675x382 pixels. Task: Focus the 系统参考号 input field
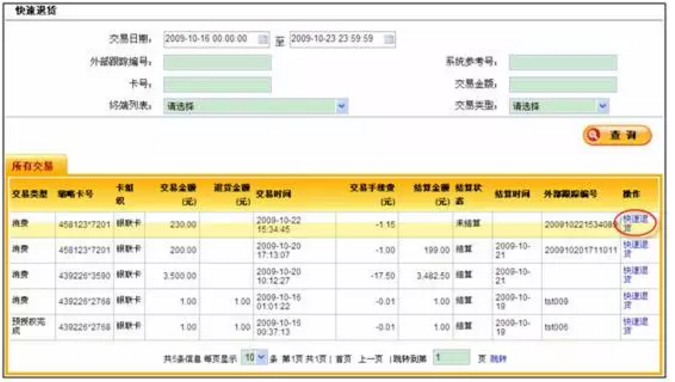(x=563, y=62)
